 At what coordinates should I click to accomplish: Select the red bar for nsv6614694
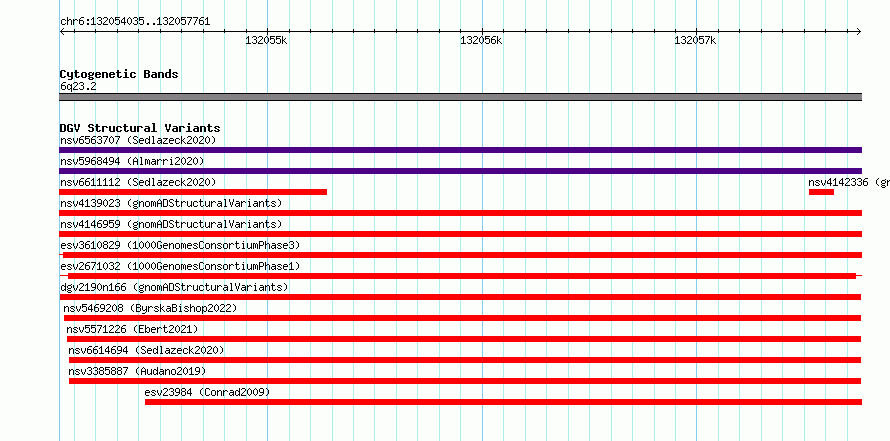(x=465, y=360)
